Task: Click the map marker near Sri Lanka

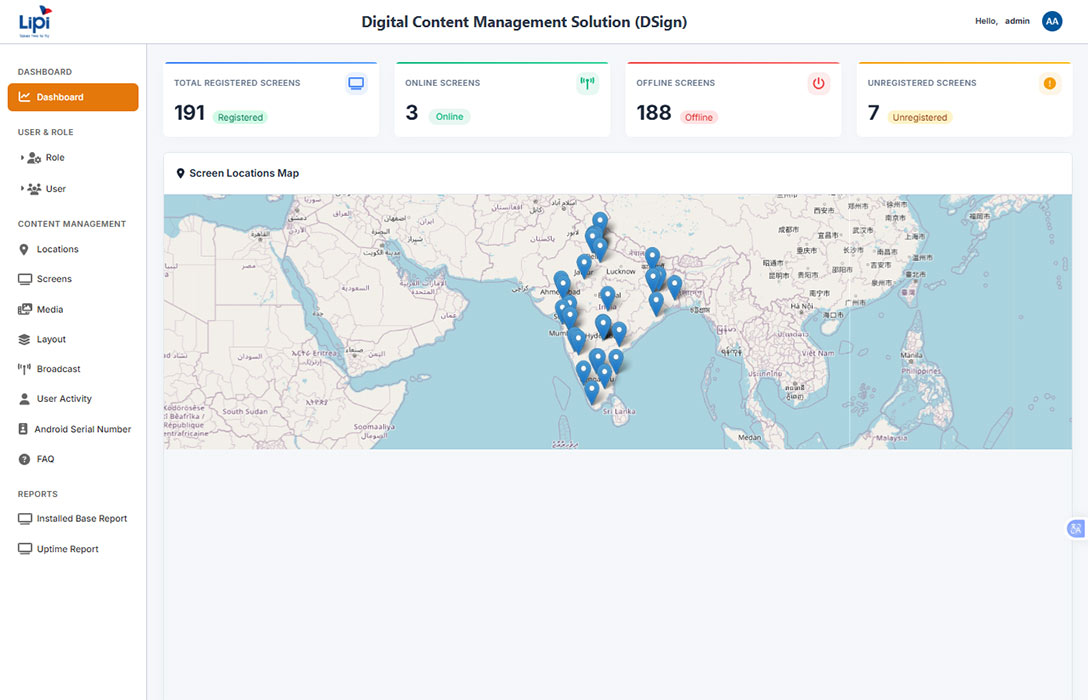Action: [592, 392]
